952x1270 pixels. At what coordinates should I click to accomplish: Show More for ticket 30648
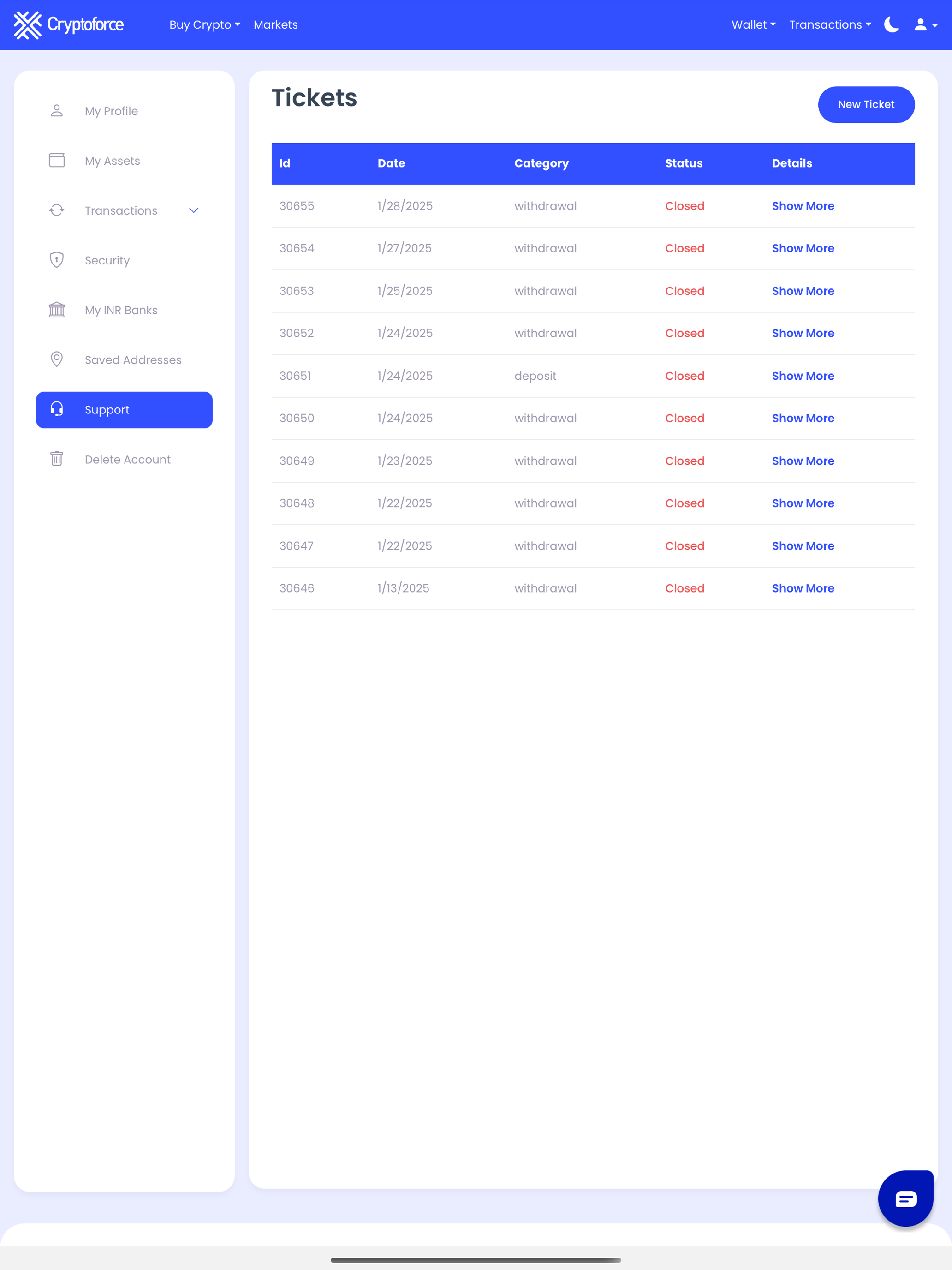point(803,503)
